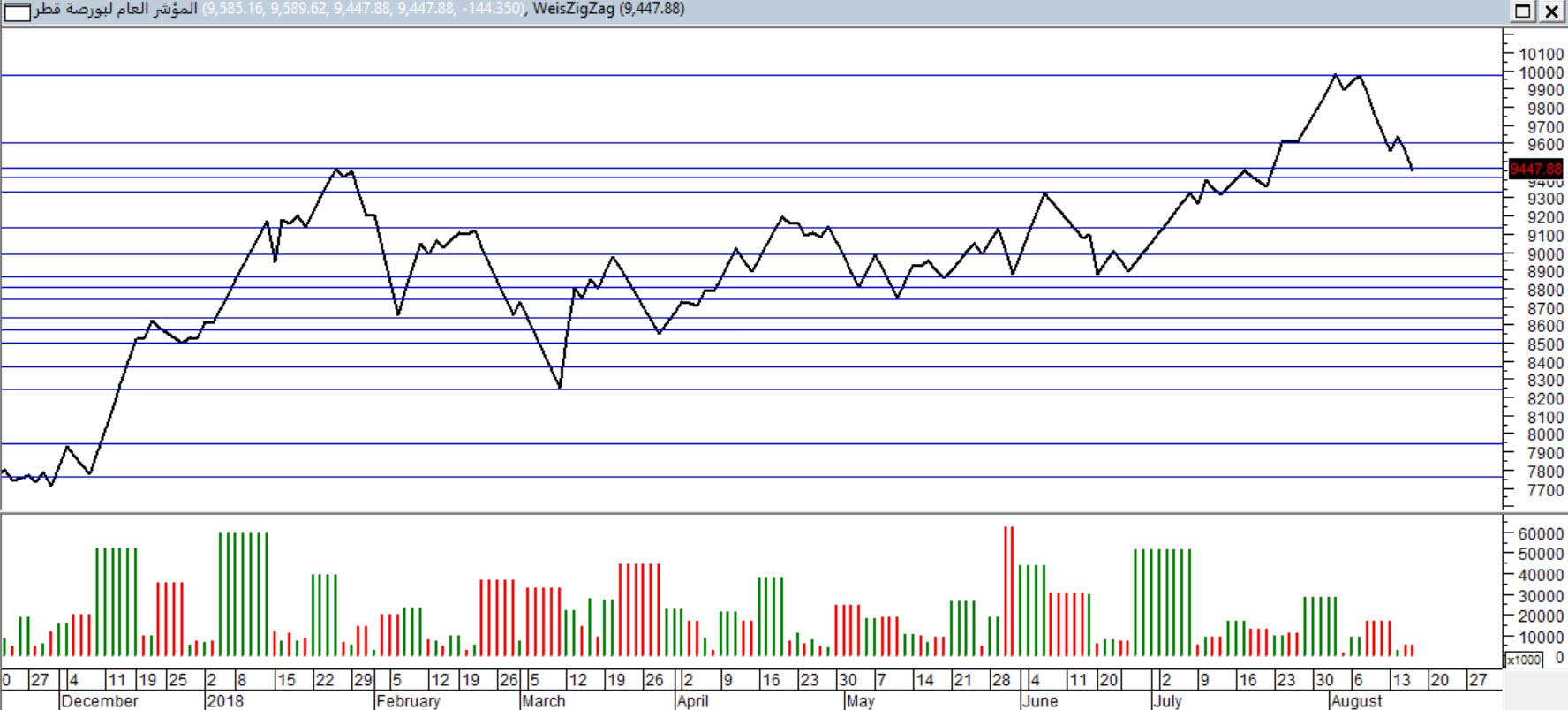Click the 28 date label in May
This screenshot has height=710, width=1568.
1001,681
